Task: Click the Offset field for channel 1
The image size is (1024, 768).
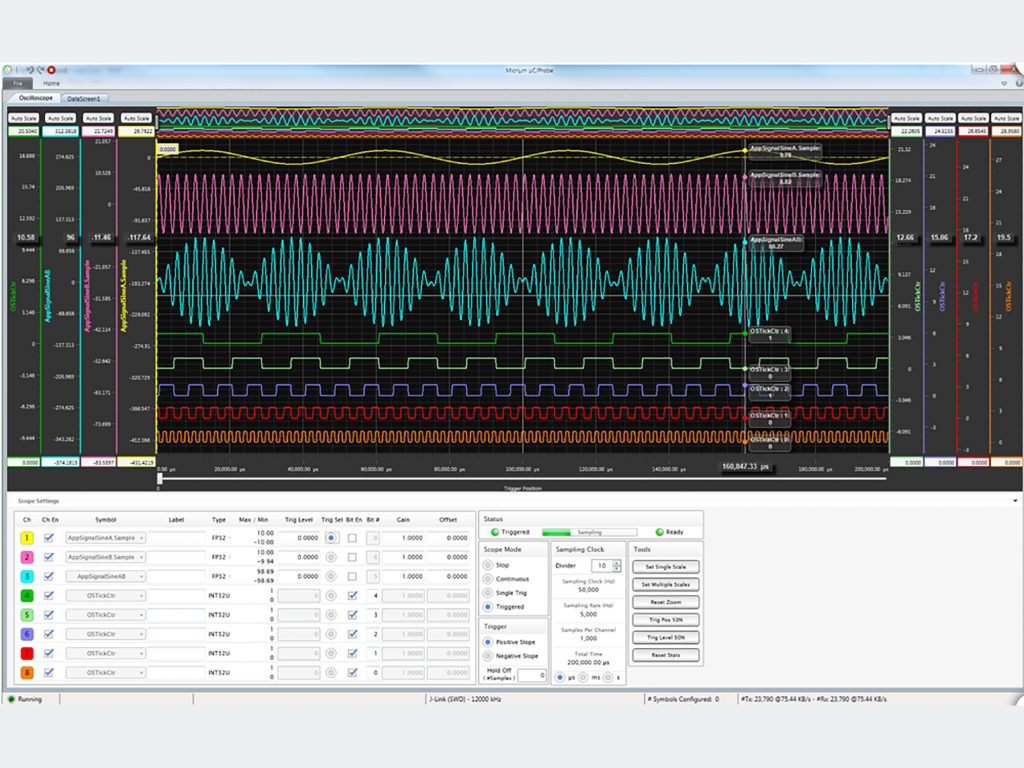Action: [x=448, y=538]
